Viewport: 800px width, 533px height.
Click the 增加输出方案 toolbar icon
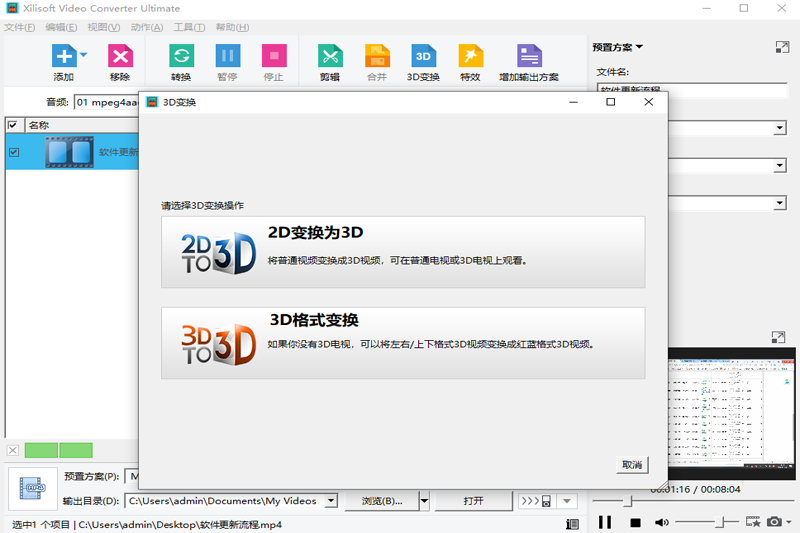point(529,56)
